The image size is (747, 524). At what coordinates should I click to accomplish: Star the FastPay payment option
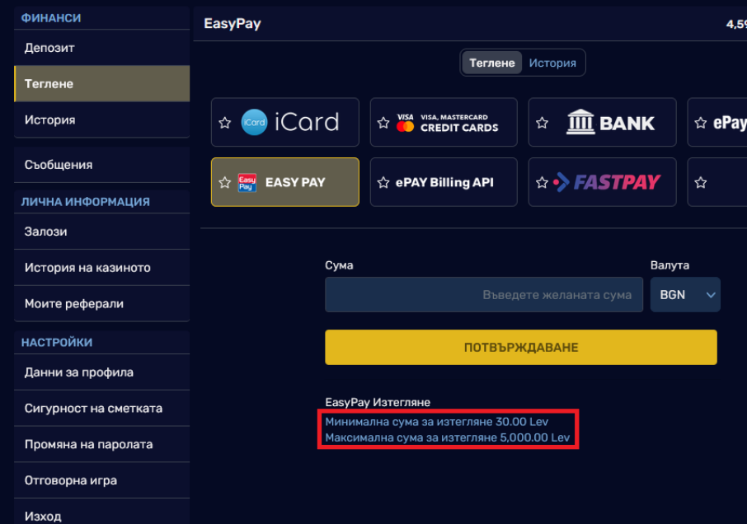click(542, 183)
